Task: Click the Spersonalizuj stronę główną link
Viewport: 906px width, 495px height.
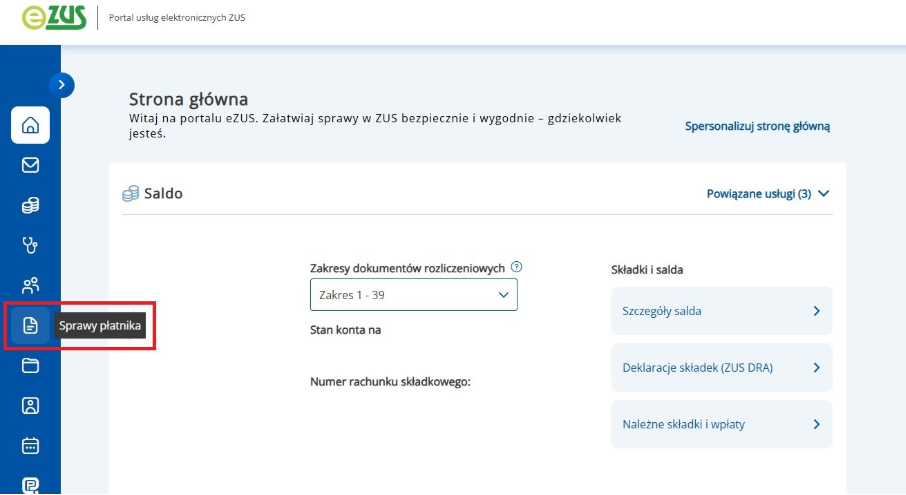Action: pos(757,126)
